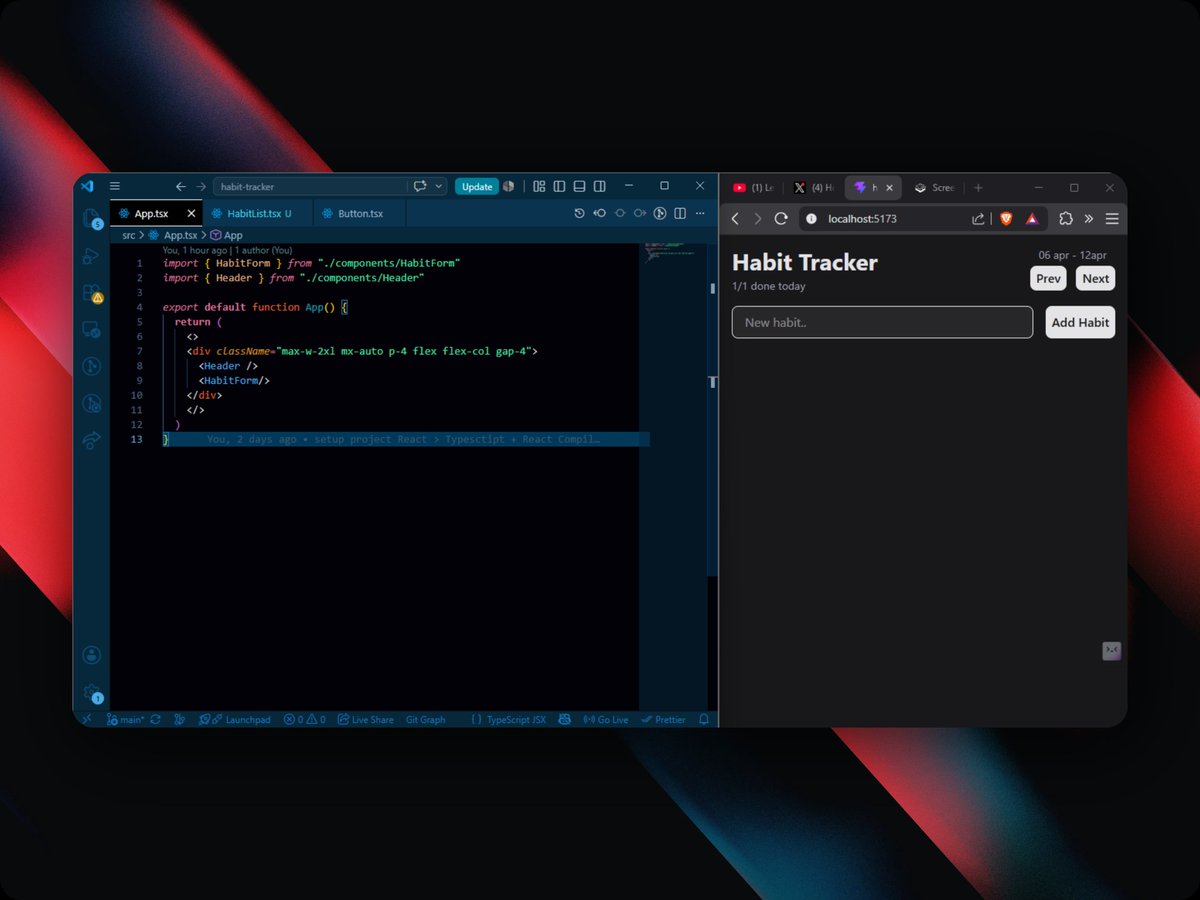Switch to the Button.tsx tab
The height and width of the screenshot is (900, 1200).
pos(360,213)
